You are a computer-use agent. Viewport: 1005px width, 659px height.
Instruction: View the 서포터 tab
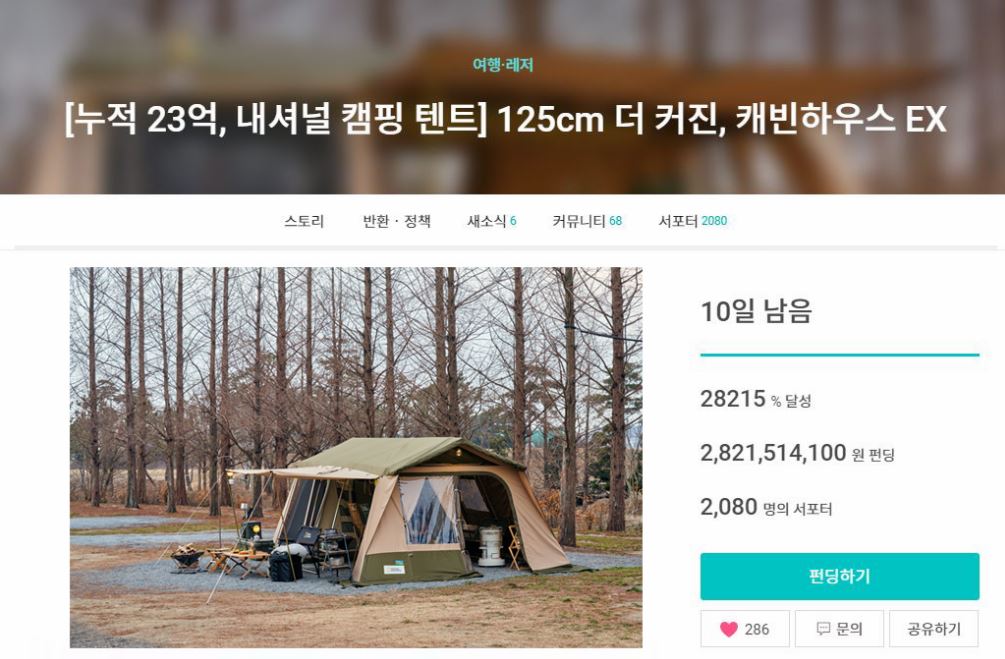click(693, 221)
